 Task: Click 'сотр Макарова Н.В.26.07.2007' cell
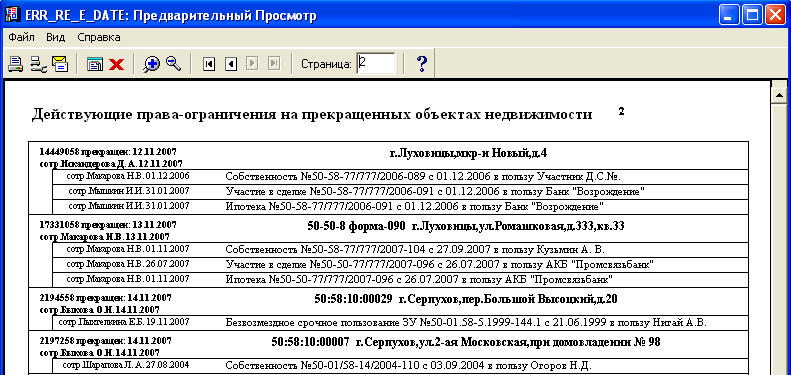point(128,264)
